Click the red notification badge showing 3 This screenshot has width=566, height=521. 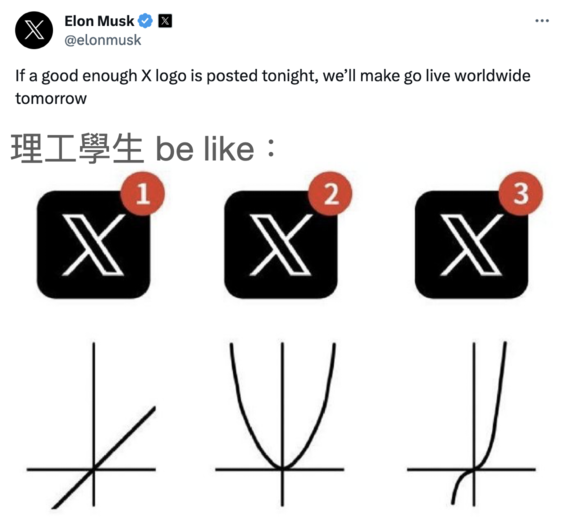pyautogui.click(x=521, y=194)
